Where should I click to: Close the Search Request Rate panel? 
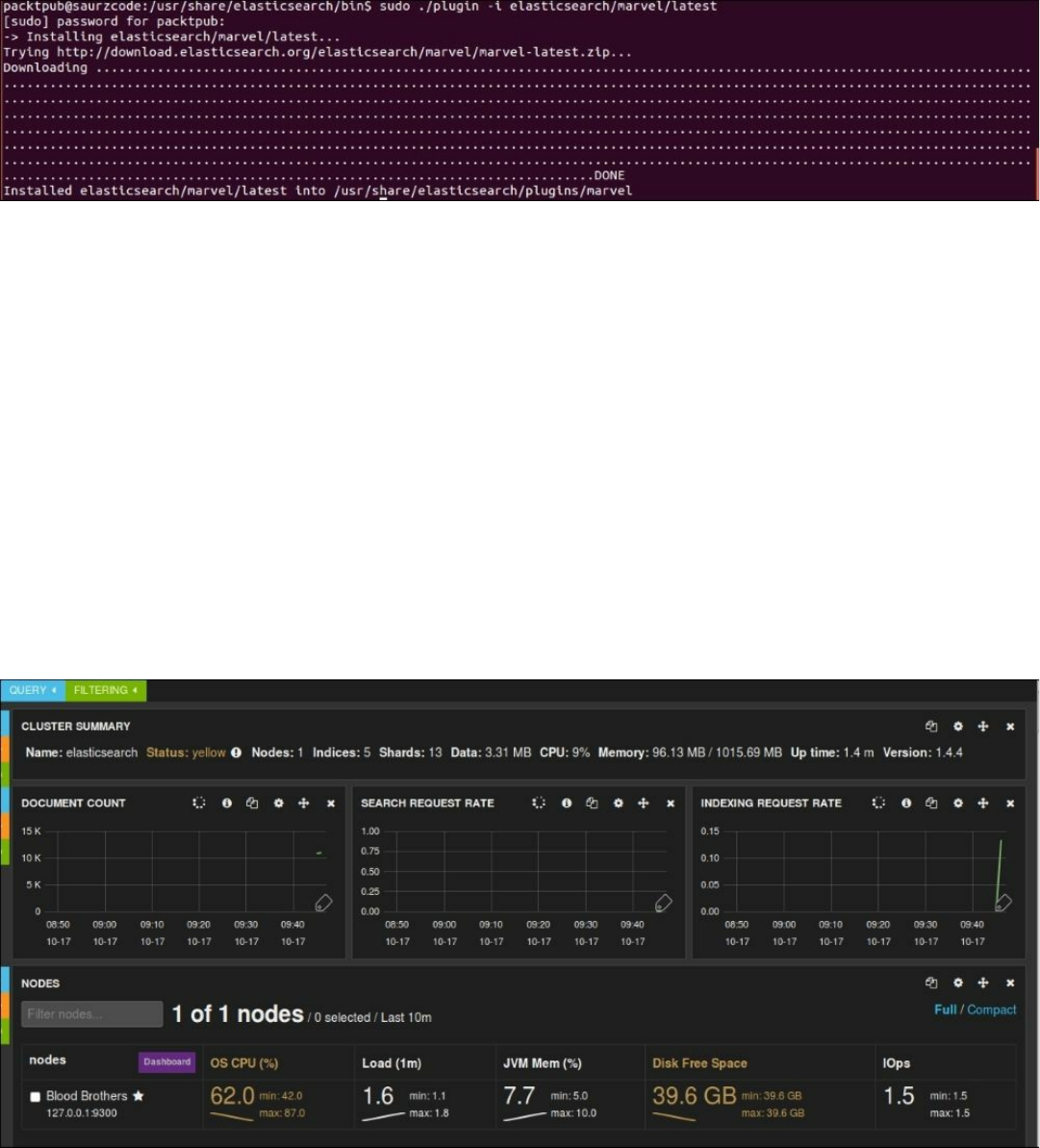(x=671, y=804)
